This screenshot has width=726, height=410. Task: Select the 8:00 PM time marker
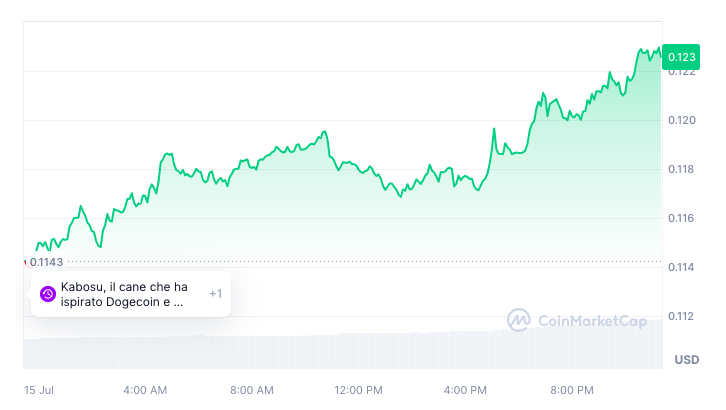[572, 389]
